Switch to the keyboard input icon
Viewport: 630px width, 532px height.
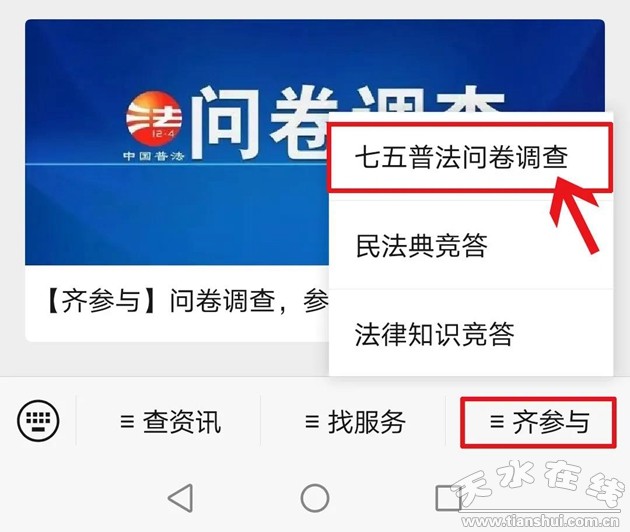click(x=38, y=421)
